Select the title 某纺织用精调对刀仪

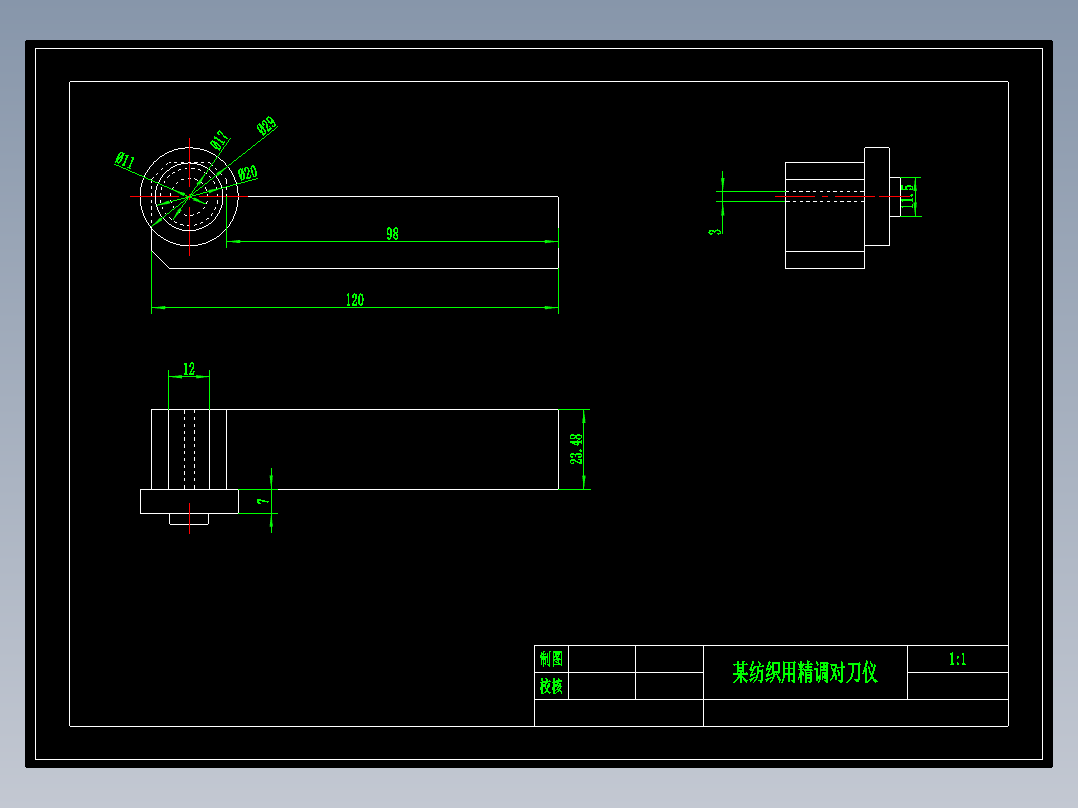coord(805,673)
